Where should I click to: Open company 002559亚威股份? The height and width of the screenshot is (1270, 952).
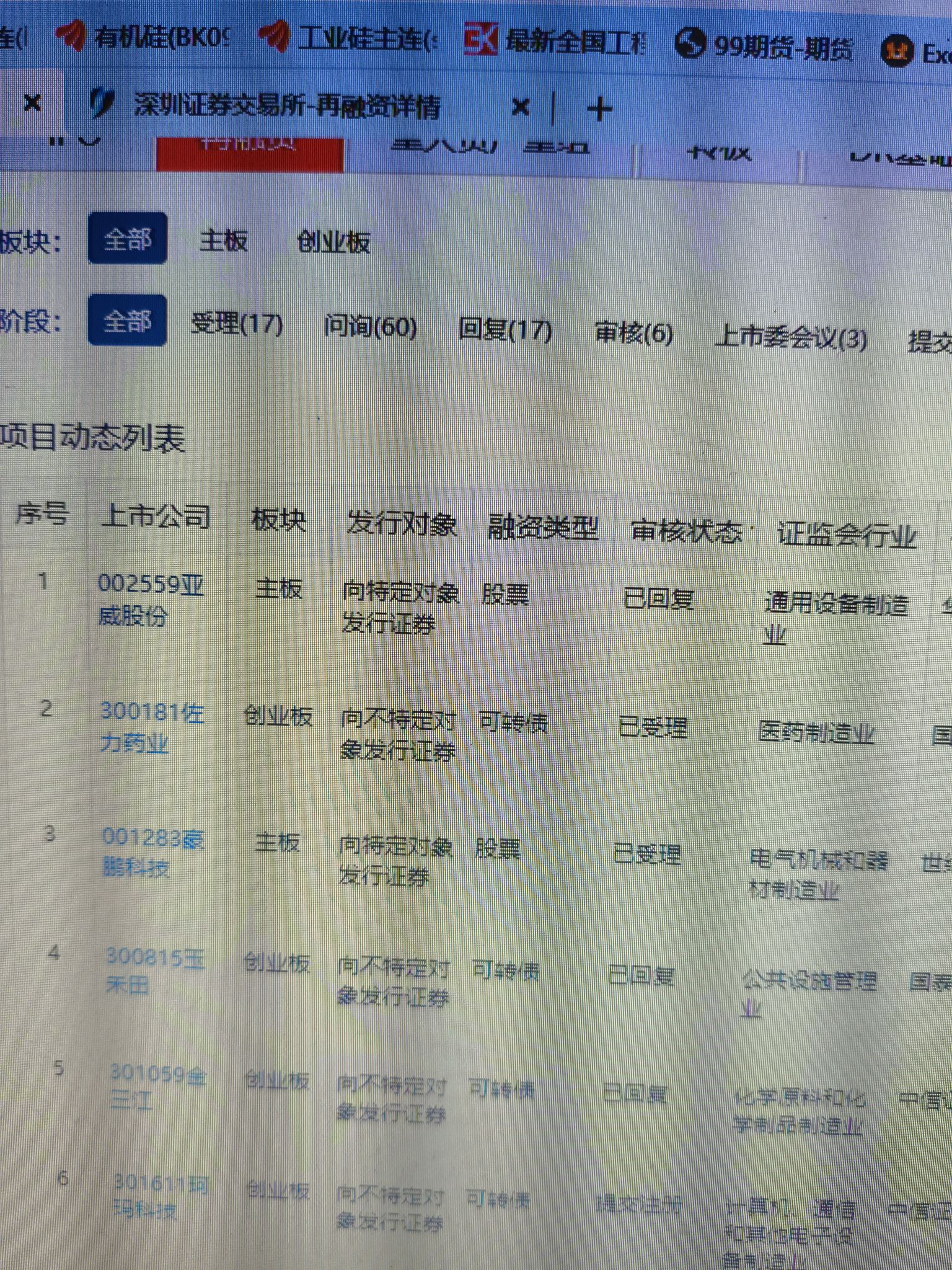[151, 600]
